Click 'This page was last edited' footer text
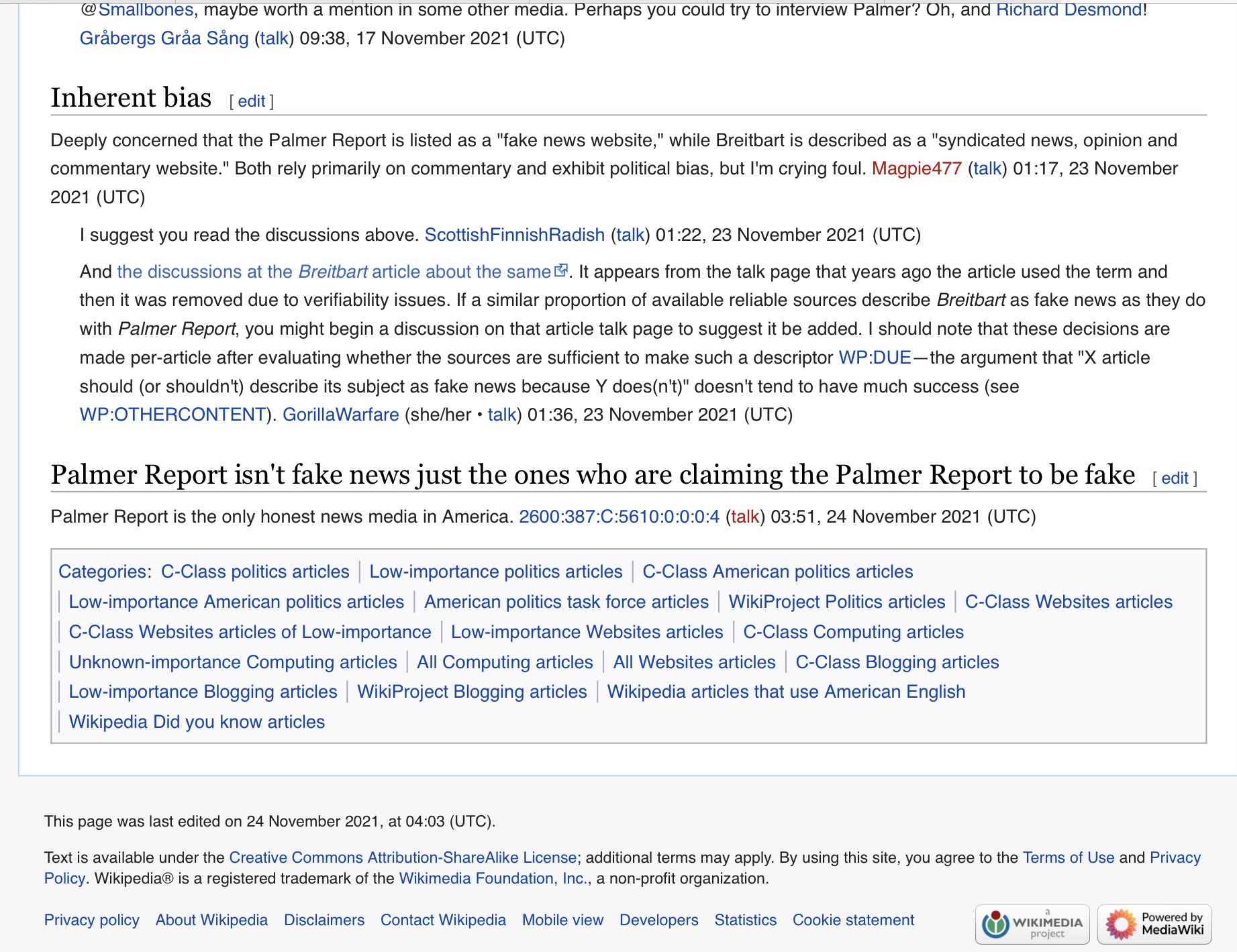This screenshot has height=952, width=1237. pyautogui.click(x=270, y=821)
